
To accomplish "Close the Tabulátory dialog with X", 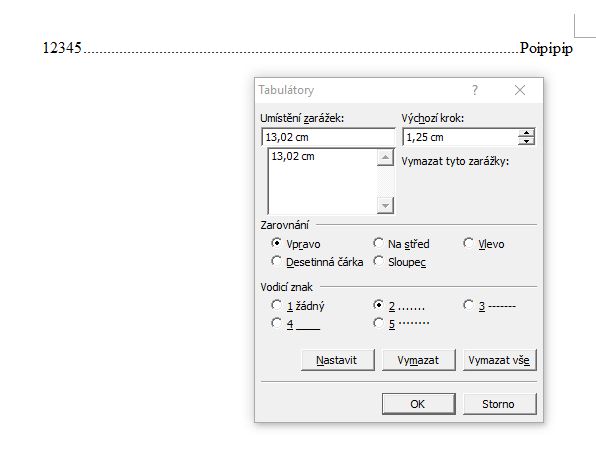I will coord(520,90).
